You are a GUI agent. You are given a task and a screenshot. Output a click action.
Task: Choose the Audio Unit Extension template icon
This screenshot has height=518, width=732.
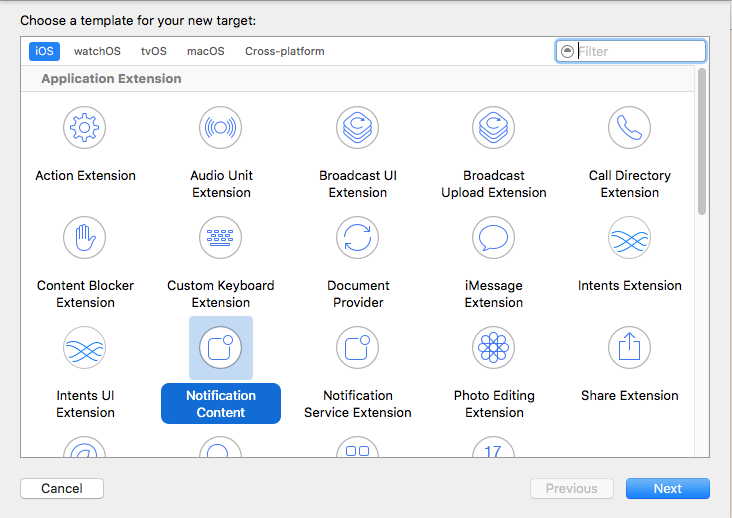tap(221, 127)
